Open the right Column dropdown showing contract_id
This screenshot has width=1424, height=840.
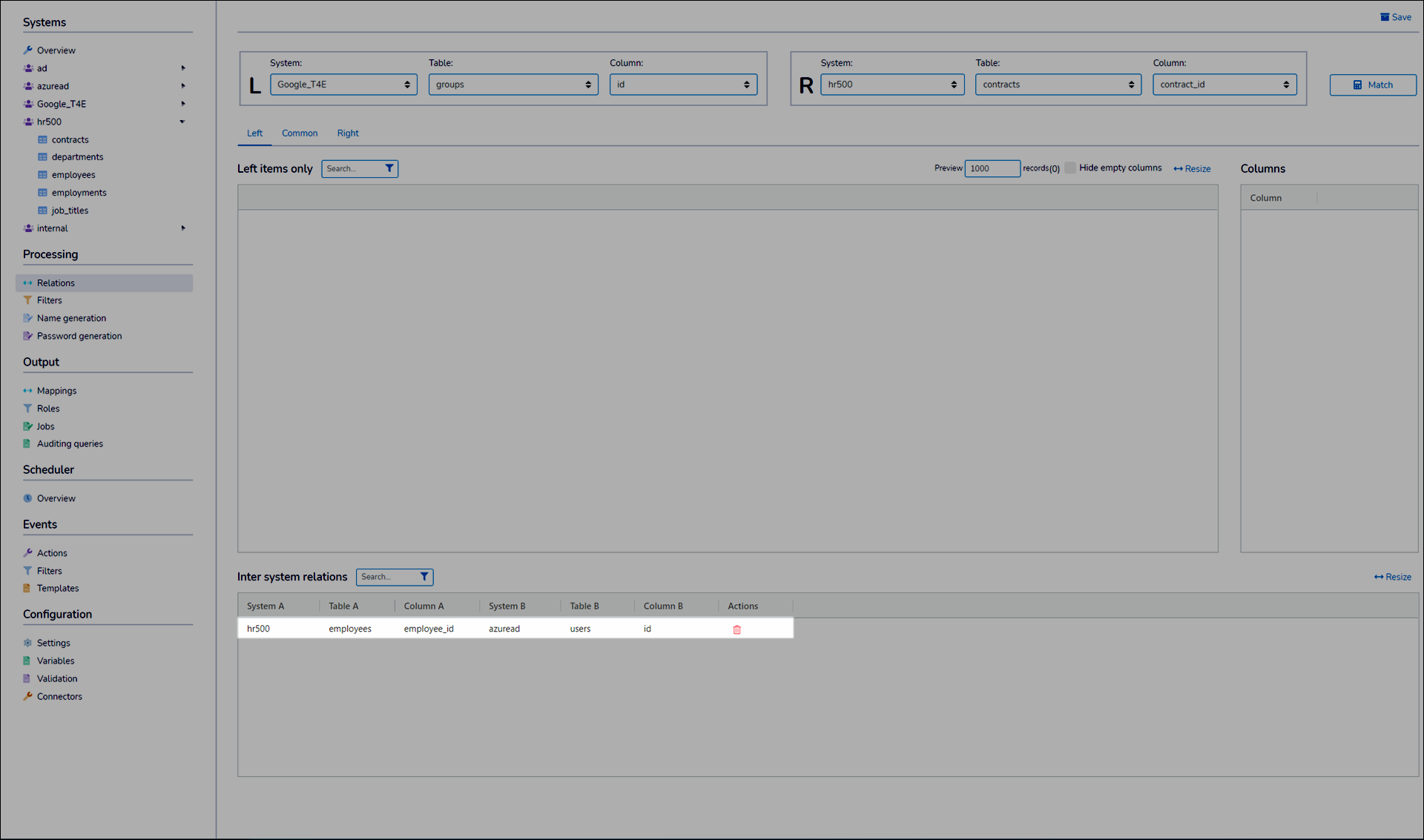pos(1224,85)
